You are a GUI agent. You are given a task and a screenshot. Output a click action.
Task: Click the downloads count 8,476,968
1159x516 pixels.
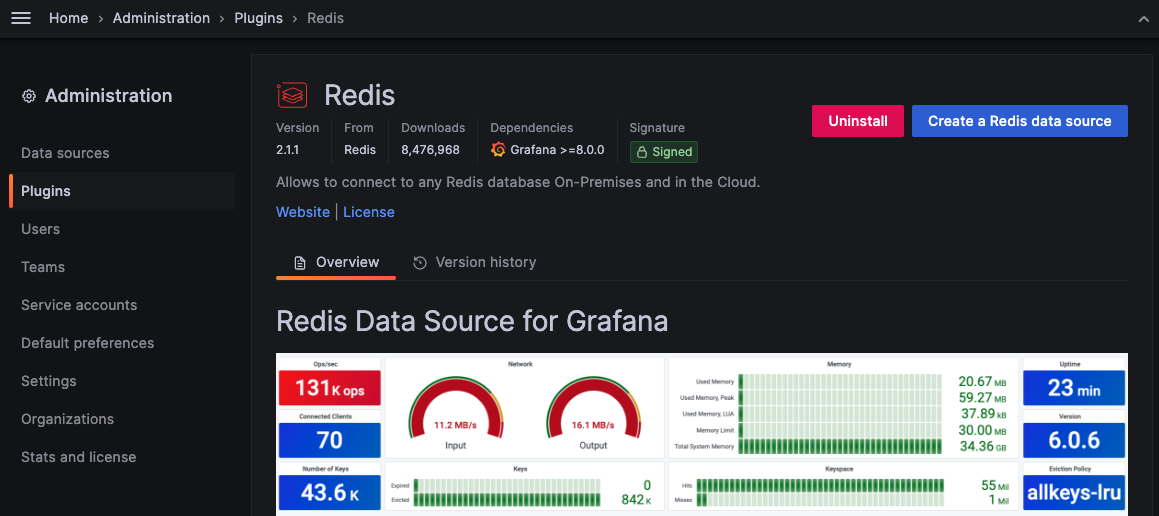[430, 150]
